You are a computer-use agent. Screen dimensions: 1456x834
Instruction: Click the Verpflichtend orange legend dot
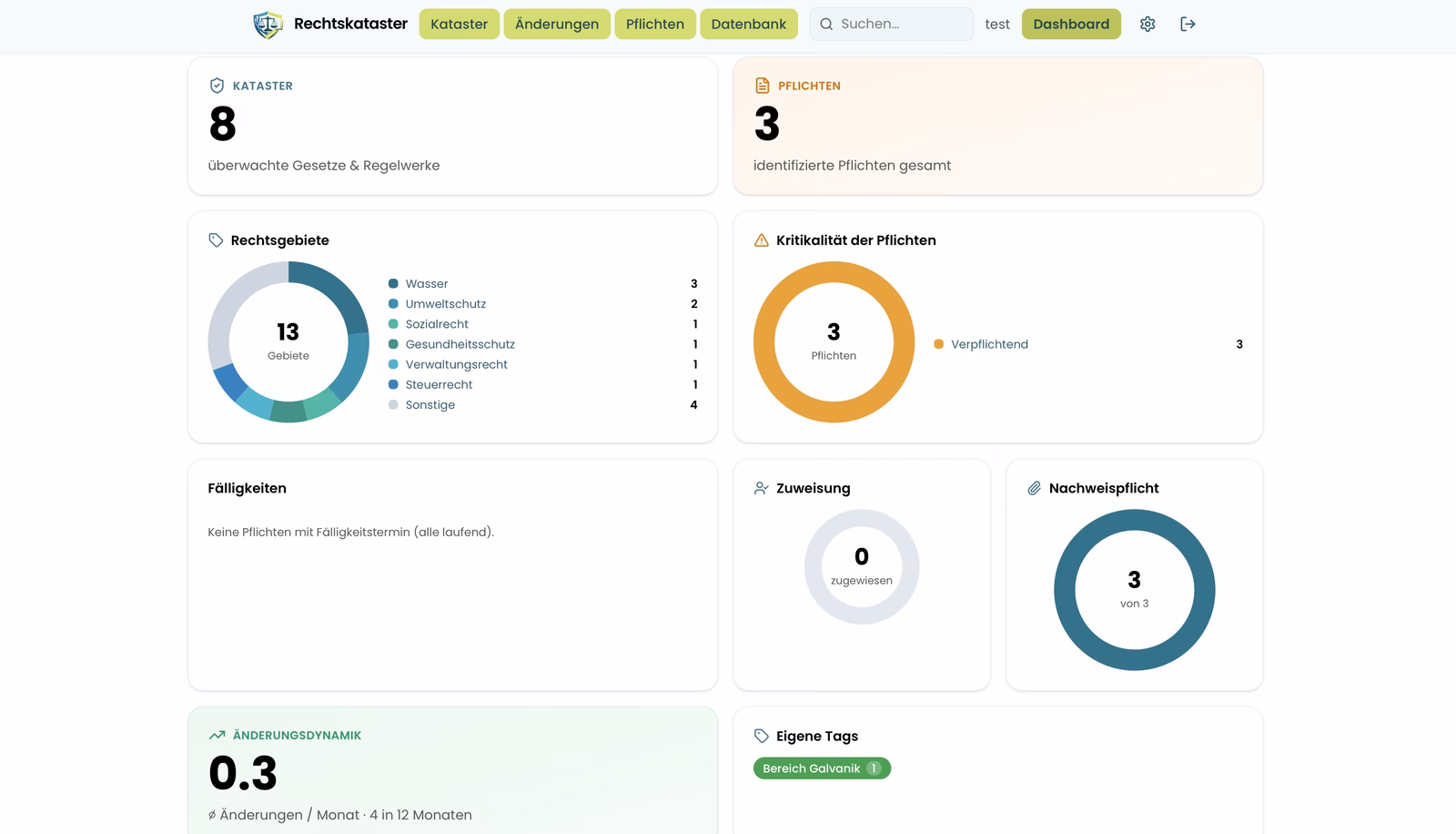(x=938, y=344)
